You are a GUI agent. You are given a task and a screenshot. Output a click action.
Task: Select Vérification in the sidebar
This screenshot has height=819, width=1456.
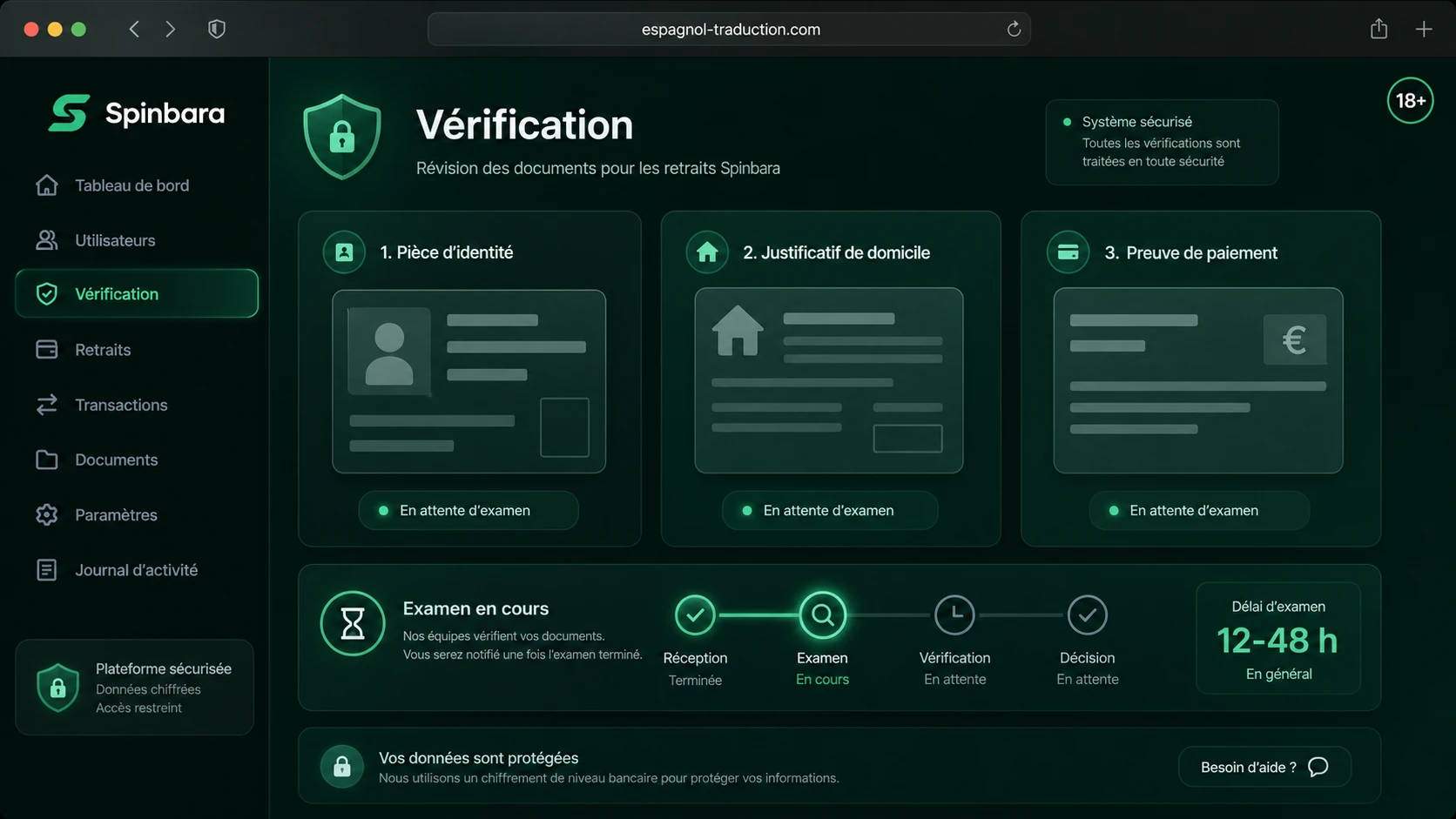[137, 293]
